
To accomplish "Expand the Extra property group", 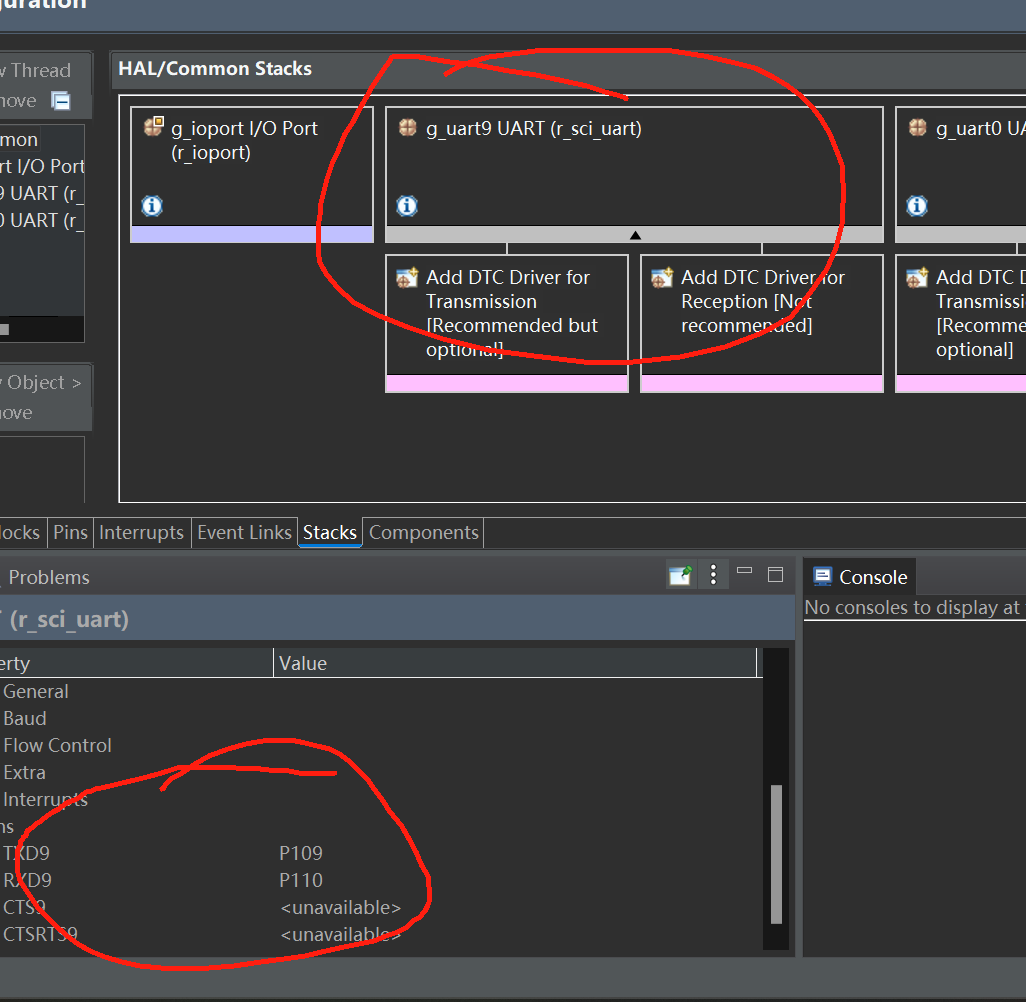I will [24, 773].
